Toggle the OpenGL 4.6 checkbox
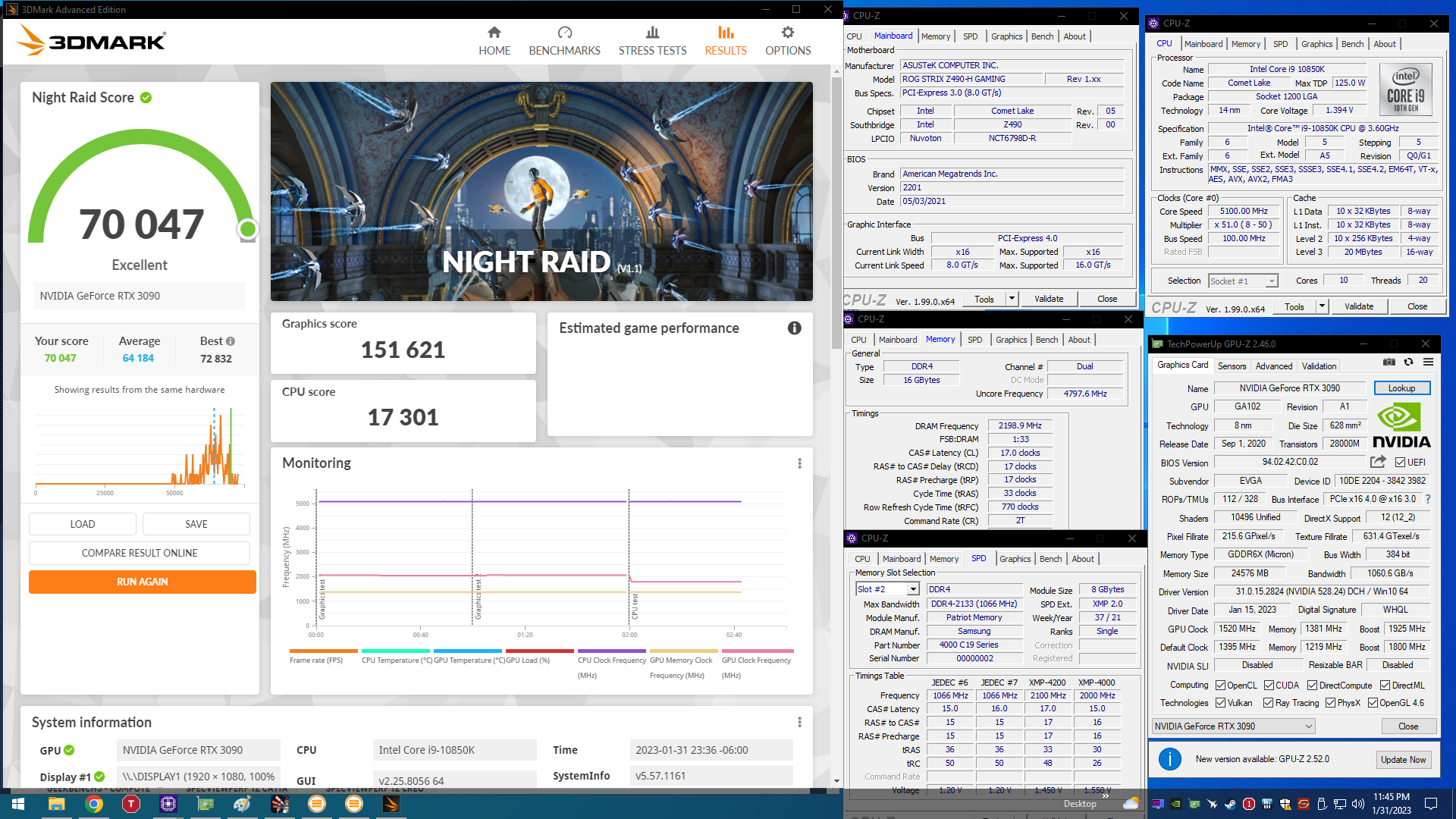 click(x=1373, y=703)
